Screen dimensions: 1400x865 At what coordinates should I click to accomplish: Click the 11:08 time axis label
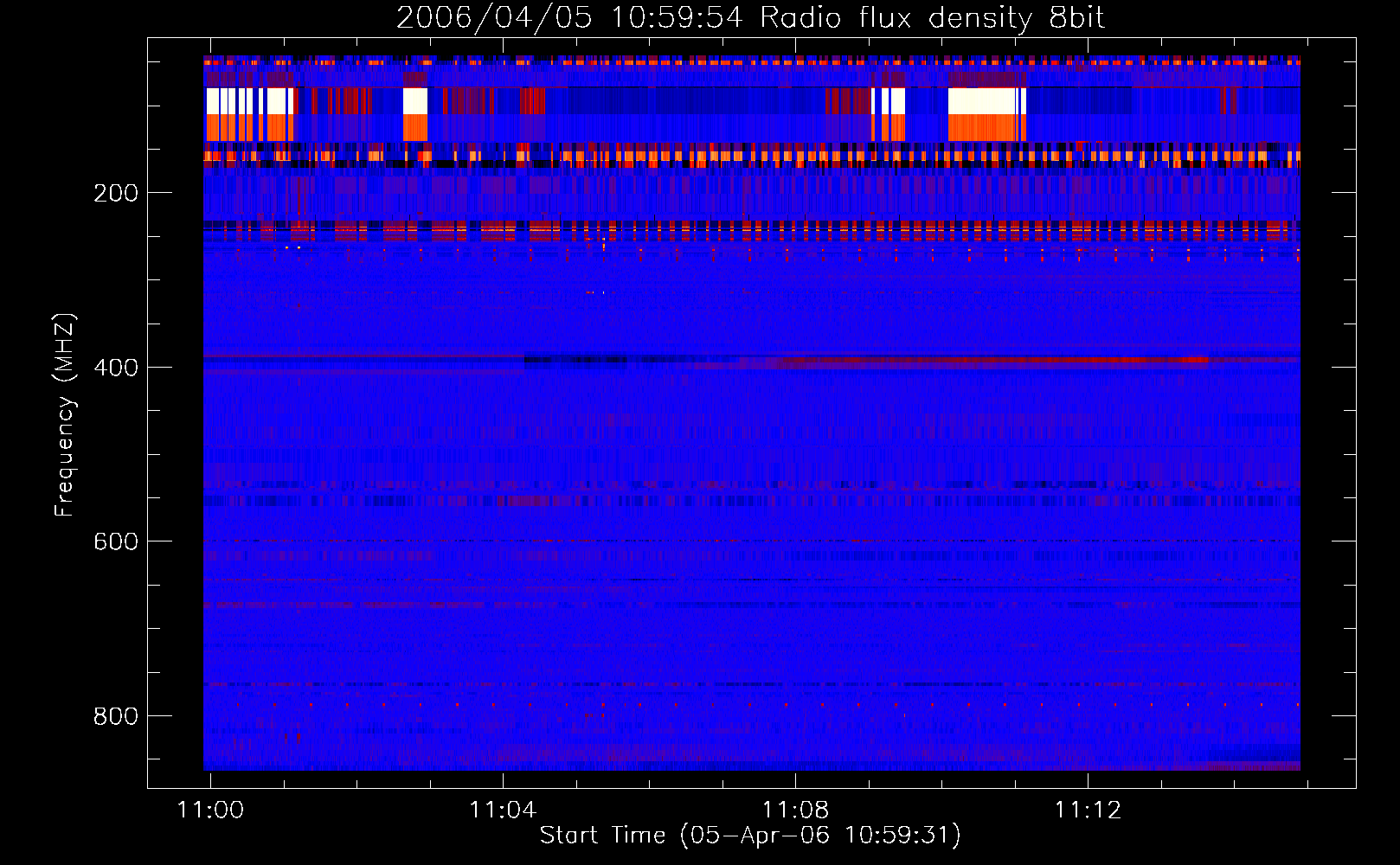(795, 811)
